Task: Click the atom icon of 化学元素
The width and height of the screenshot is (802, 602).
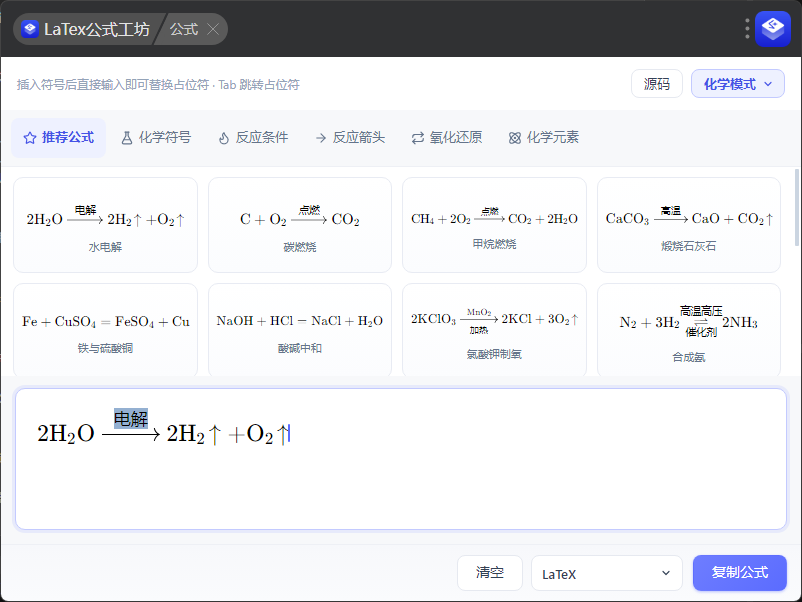Action: tap(515, 138)
